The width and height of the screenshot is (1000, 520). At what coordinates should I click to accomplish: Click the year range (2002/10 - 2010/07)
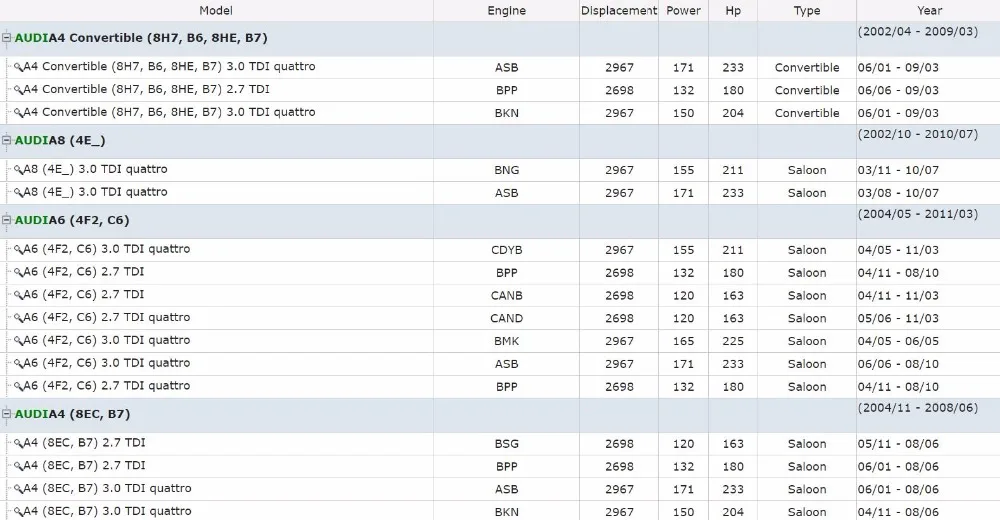918,134
